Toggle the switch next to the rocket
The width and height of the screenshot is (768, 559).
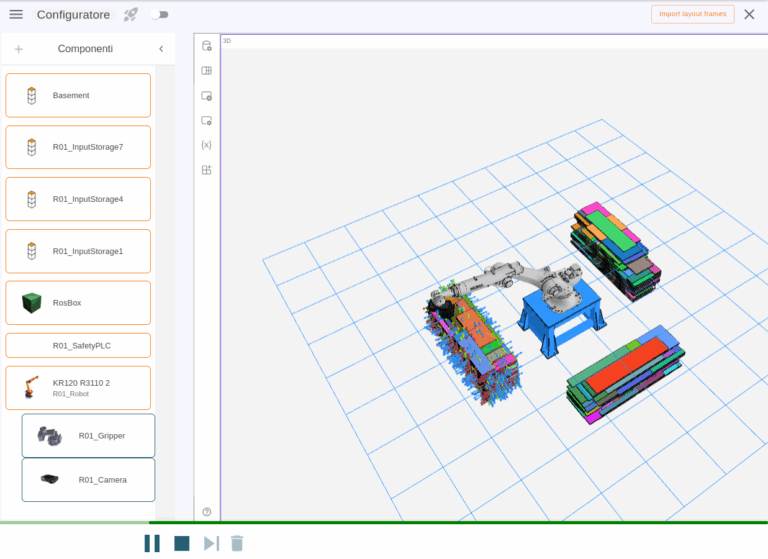click(x=160, y=15)
